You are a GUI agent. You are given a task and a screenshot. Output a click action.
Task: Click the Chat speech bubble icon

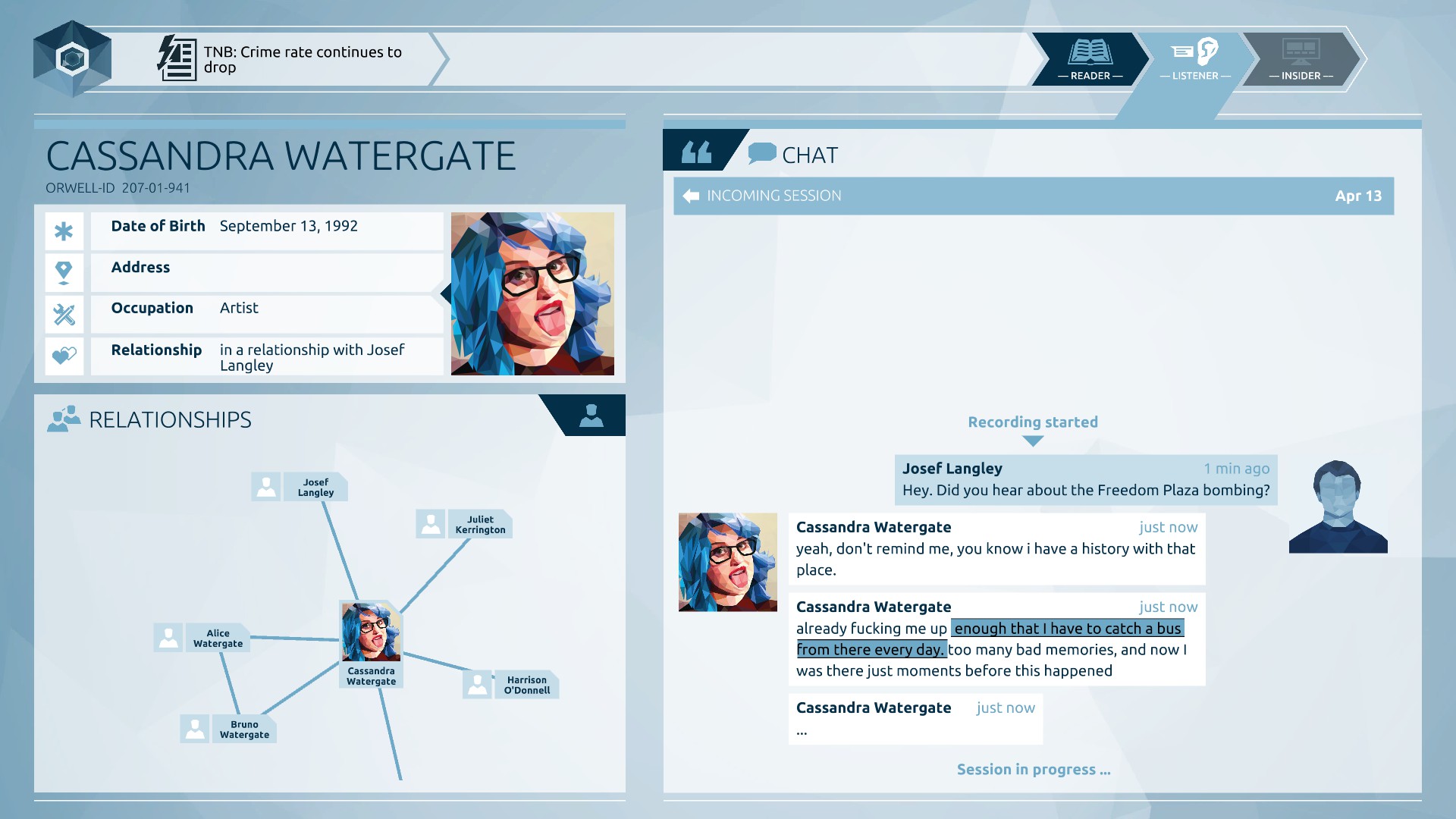click(x=762, y=153)
